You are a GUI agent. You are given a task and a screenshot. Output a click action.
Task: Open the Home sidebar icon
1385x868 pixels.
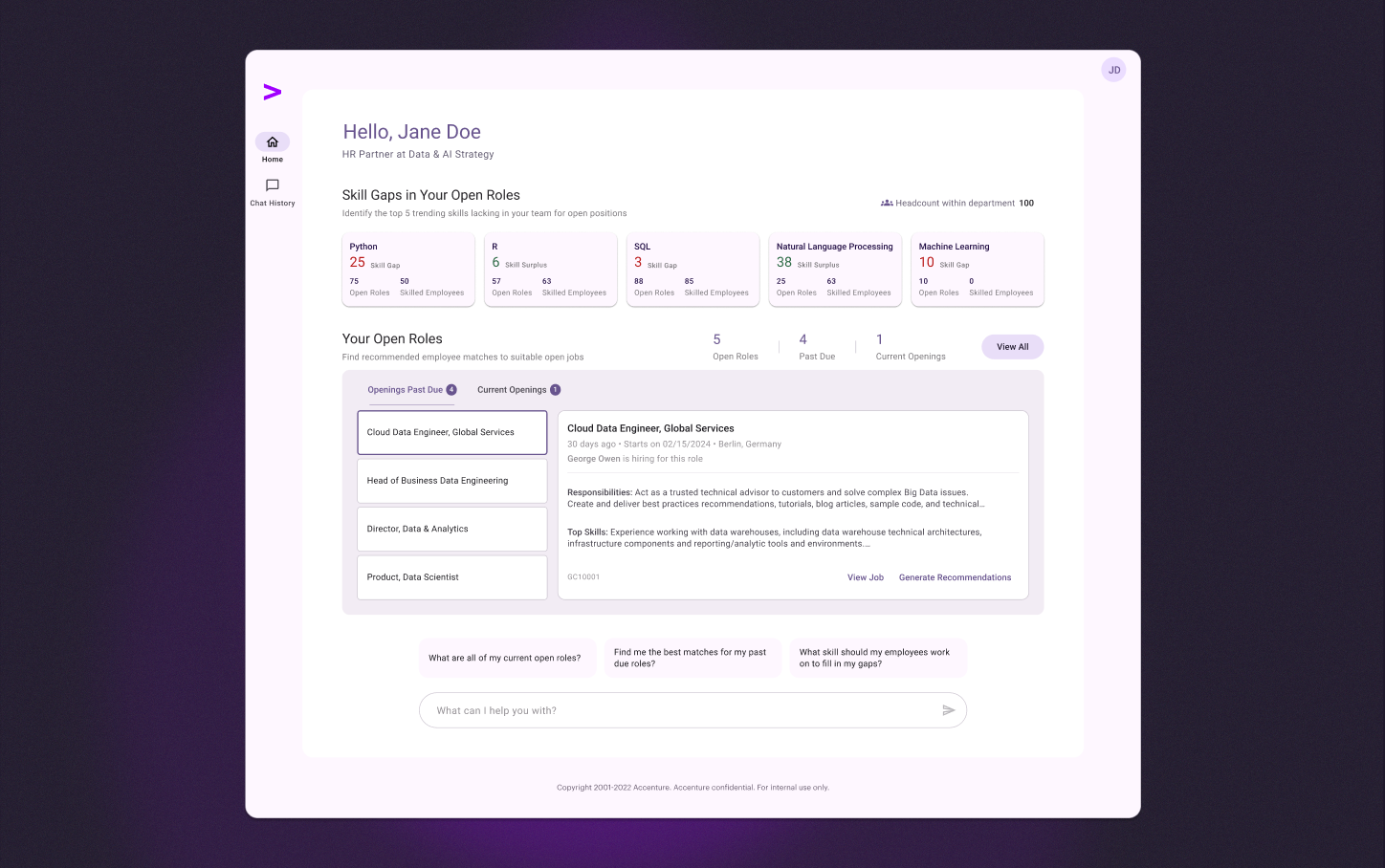[273, 141]
